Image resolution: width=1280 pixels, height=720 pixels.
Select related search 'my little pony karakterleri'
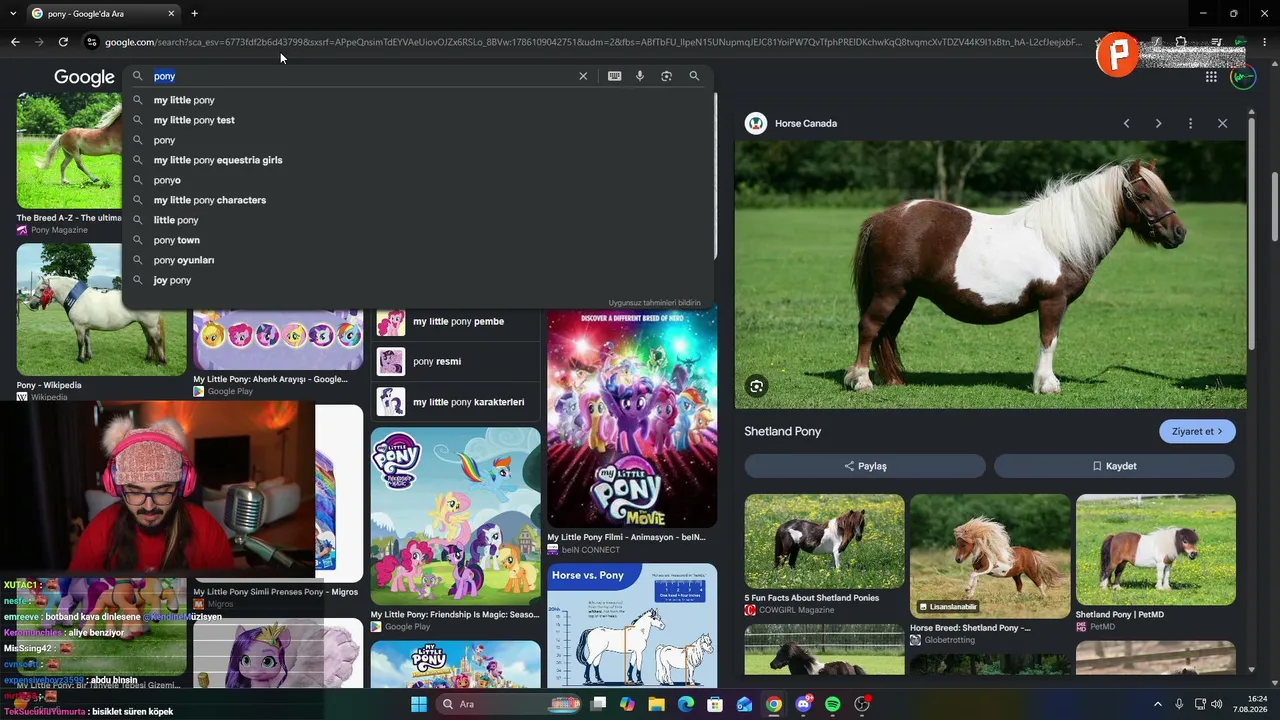pos(454,402)
